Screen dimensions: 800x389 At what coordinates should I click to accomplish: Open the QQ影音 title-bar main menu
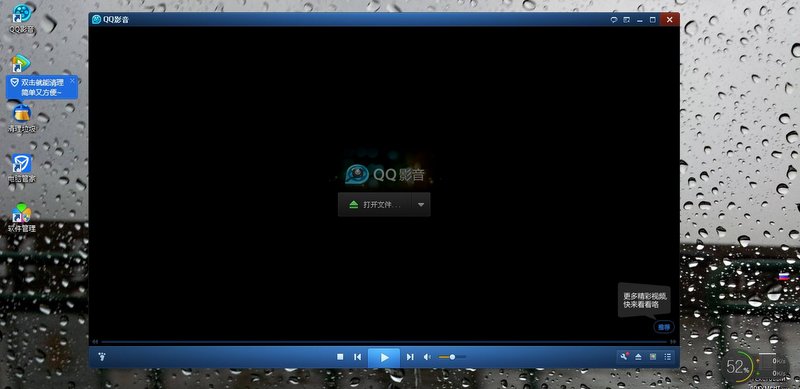point(110,19)
